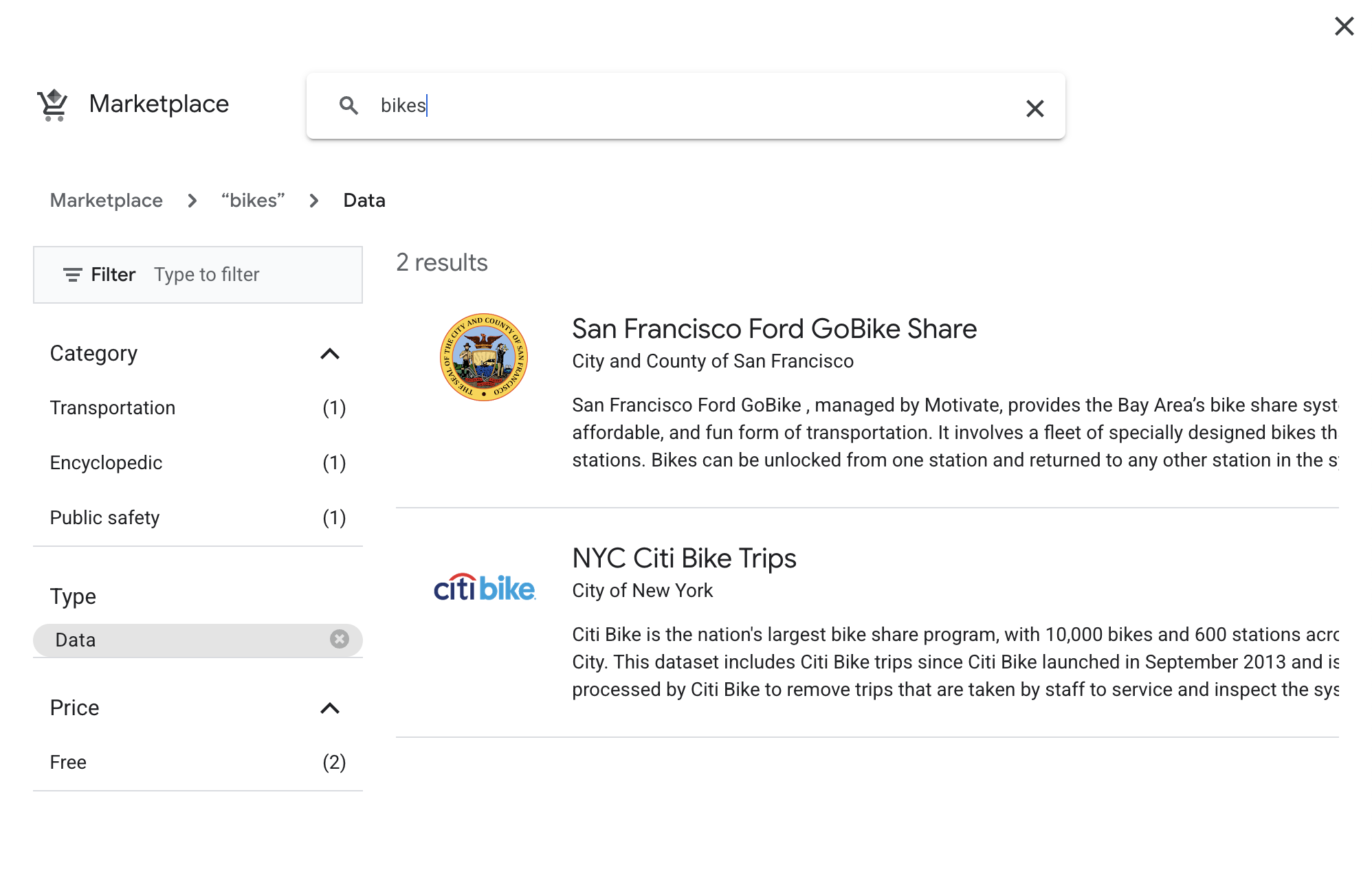
Task: Click the Data breadcrumb item
Action: 364,201
